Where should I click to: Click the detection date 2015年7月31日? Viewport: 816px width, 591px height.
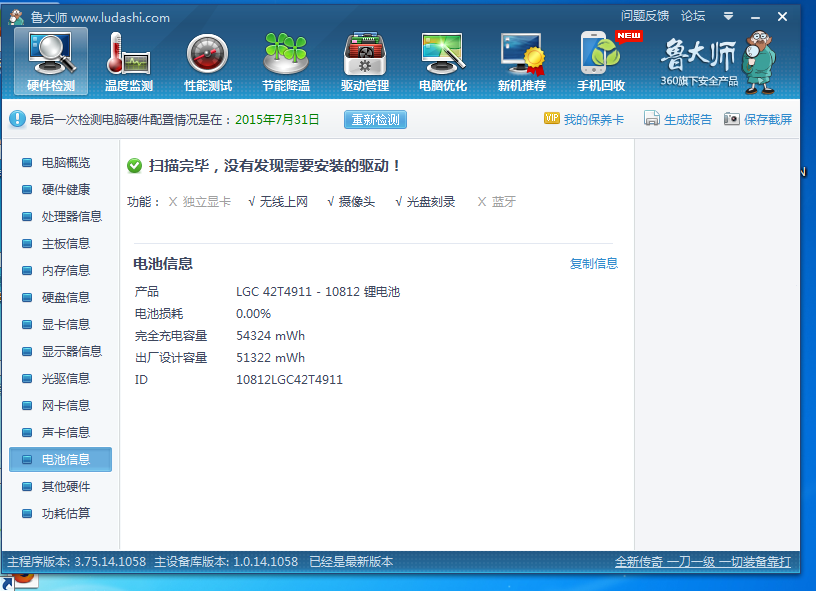[x=277, y=120]
